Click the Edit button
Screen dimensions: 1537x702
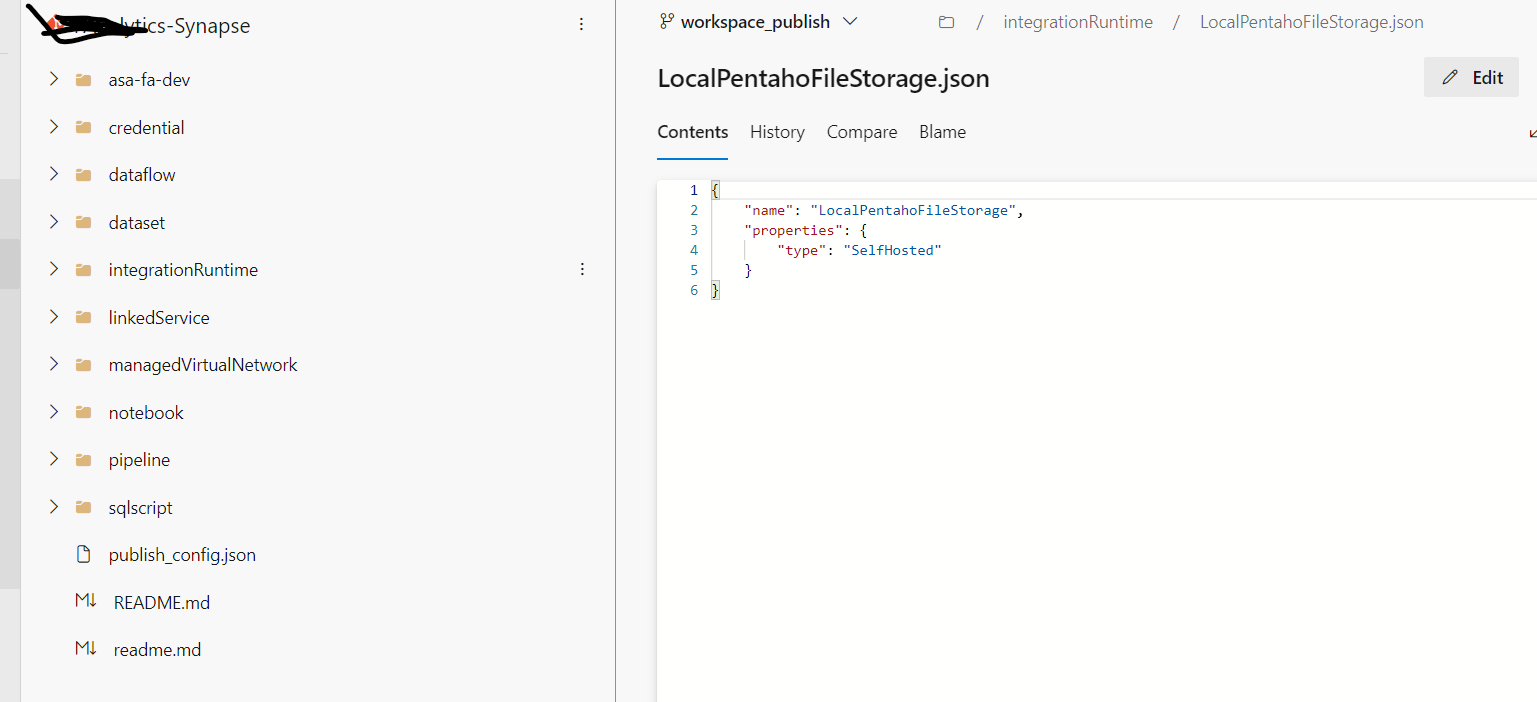[x=1471, y=77]
